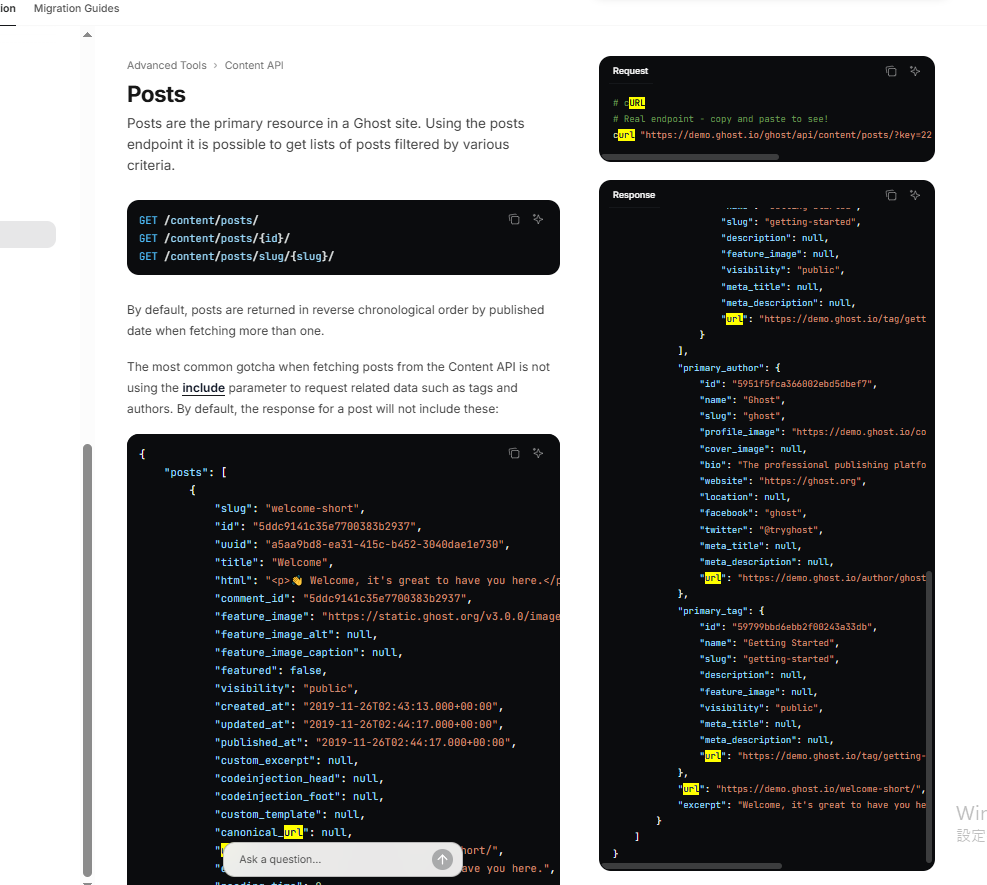Ask AI about the GET endpoints code block
This screenshot has width=987, height=885.
point(538,219)
